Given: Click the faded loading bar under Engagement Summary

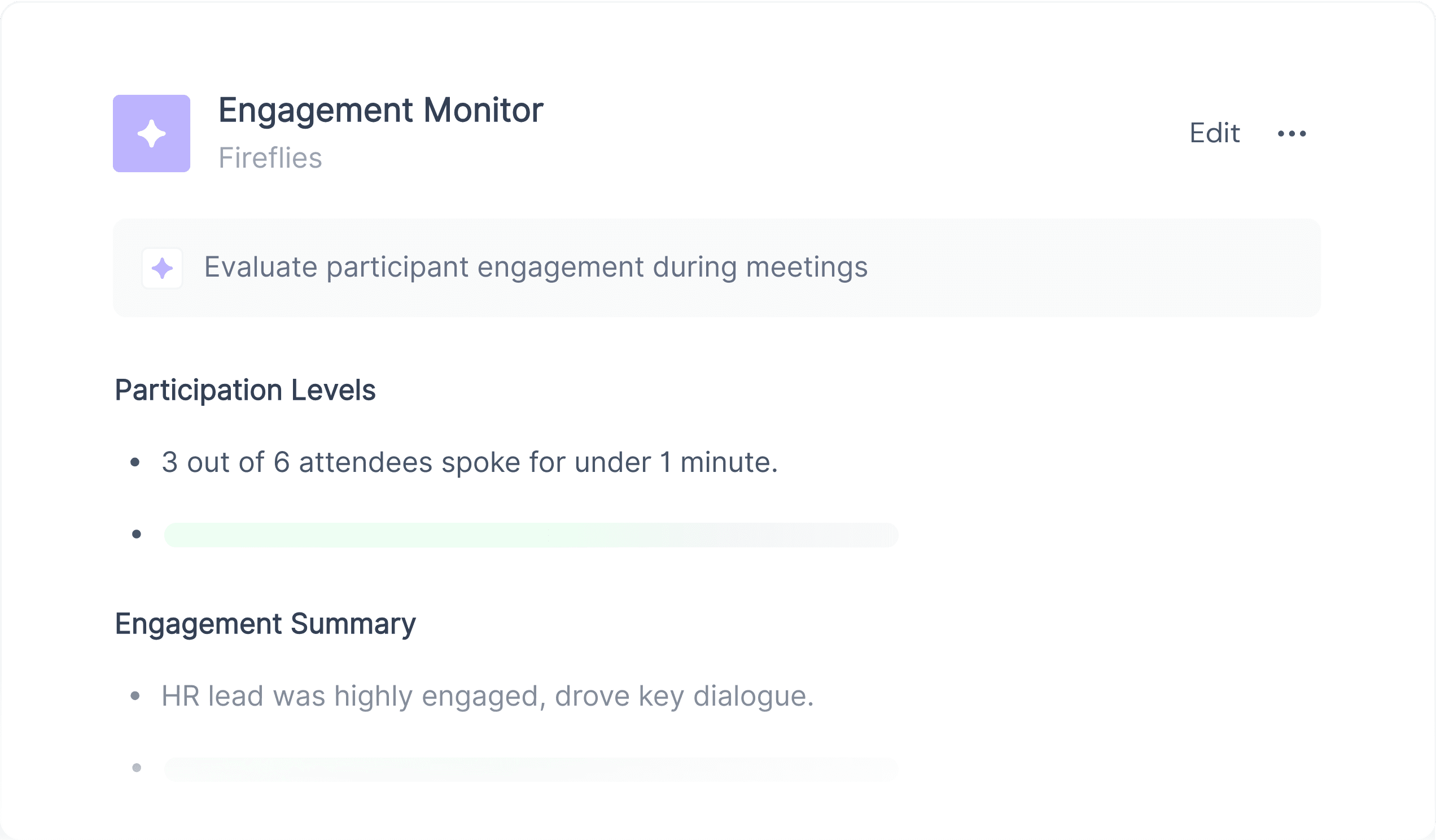Looking at the screenshot, I should (x=531, y=769).
